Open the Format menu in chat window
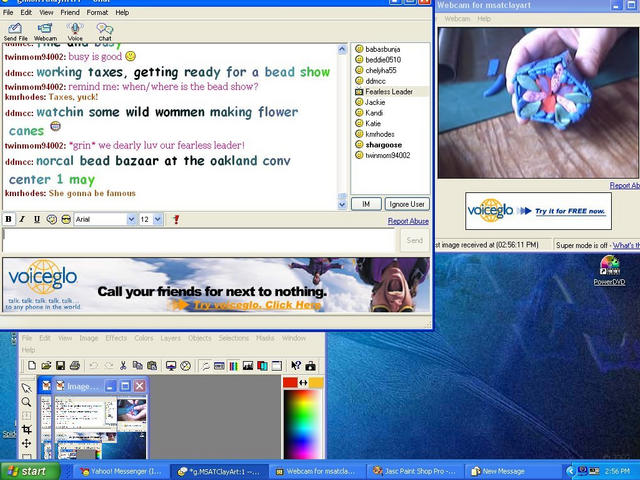Image resolution: width=640 pixels, height=480 pixels. (x=97, y=13)
